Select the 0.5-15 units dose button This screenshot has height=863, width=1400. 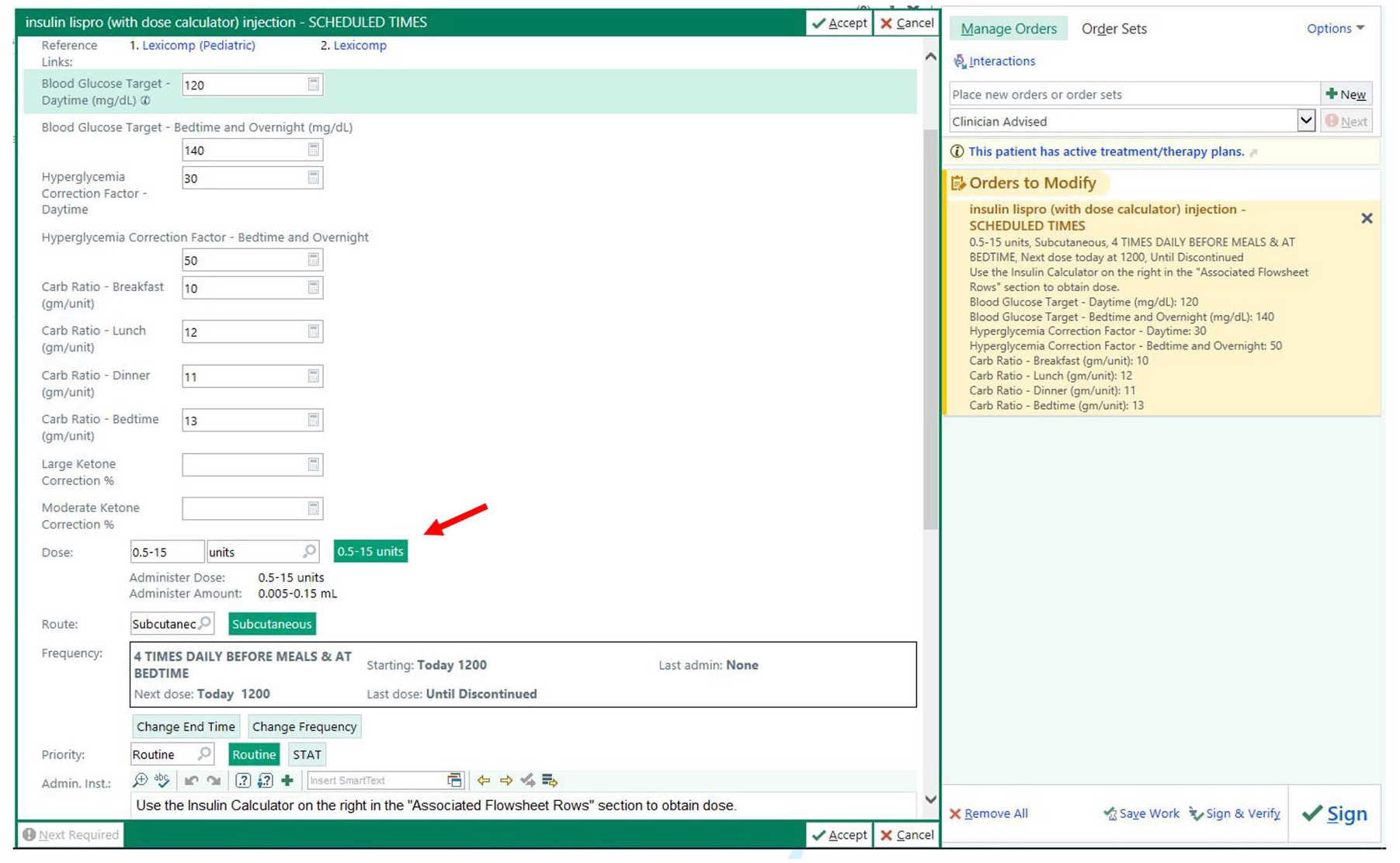coord(370,552)
